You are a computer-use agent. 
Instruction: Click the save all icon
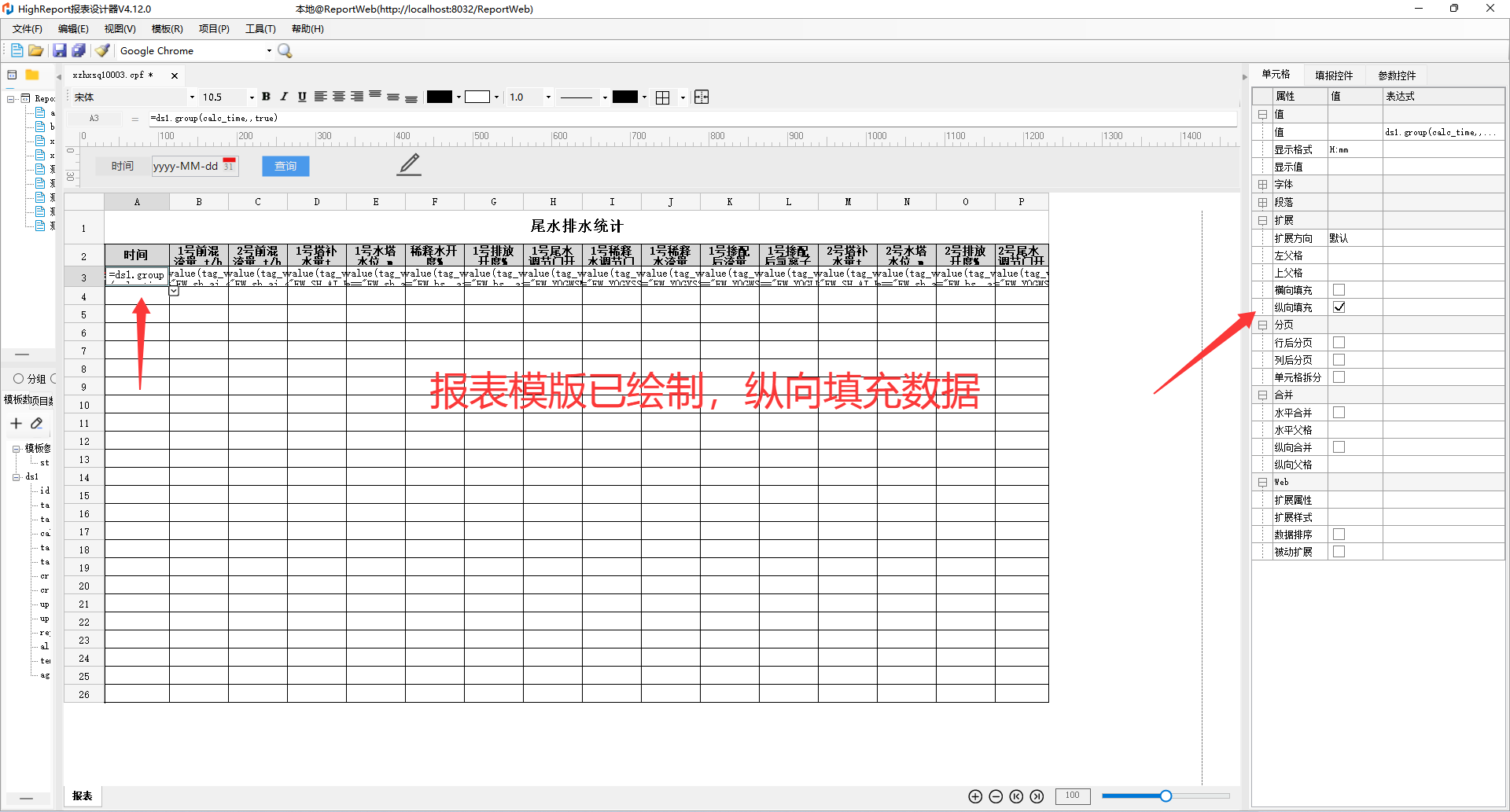tap(79, 50)
